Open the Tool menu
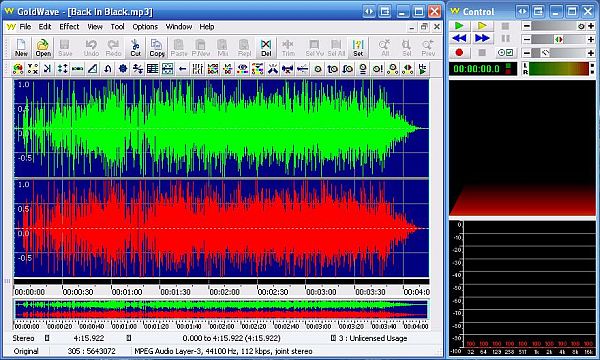This screenshot has height=360, width=600. click(x=117, y=27)
